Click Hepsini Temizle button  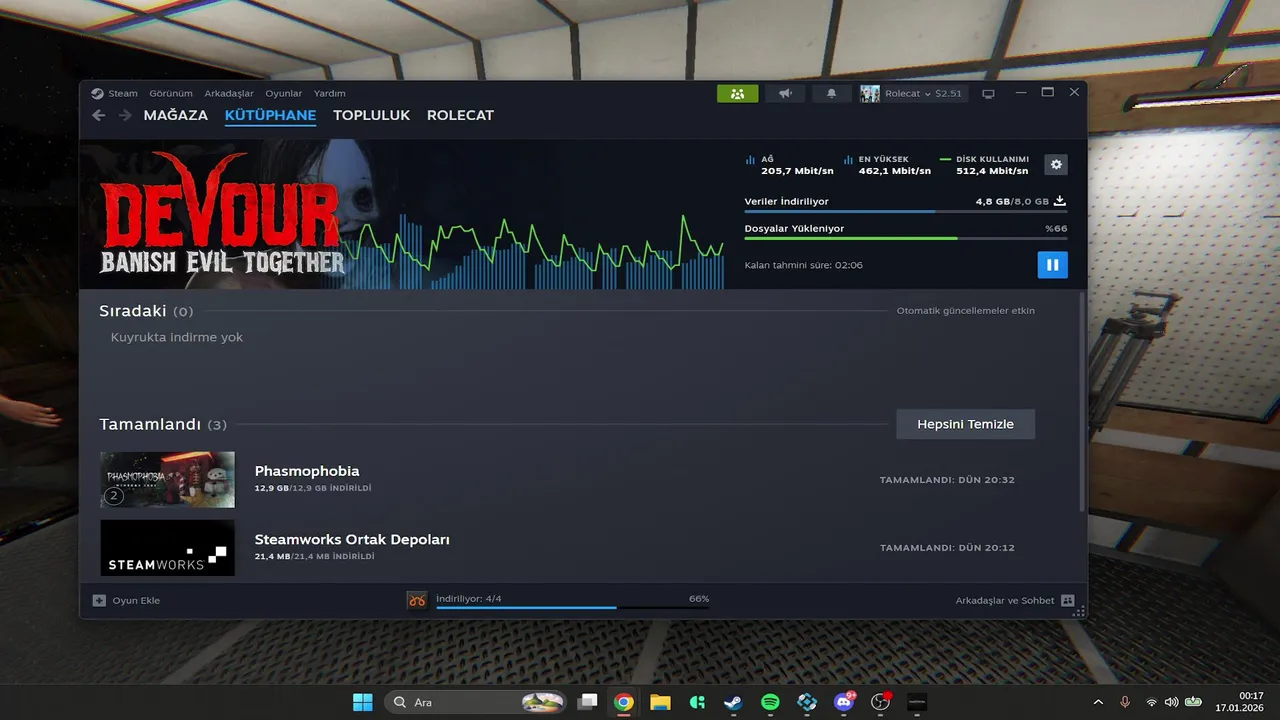tap(965, 424)
